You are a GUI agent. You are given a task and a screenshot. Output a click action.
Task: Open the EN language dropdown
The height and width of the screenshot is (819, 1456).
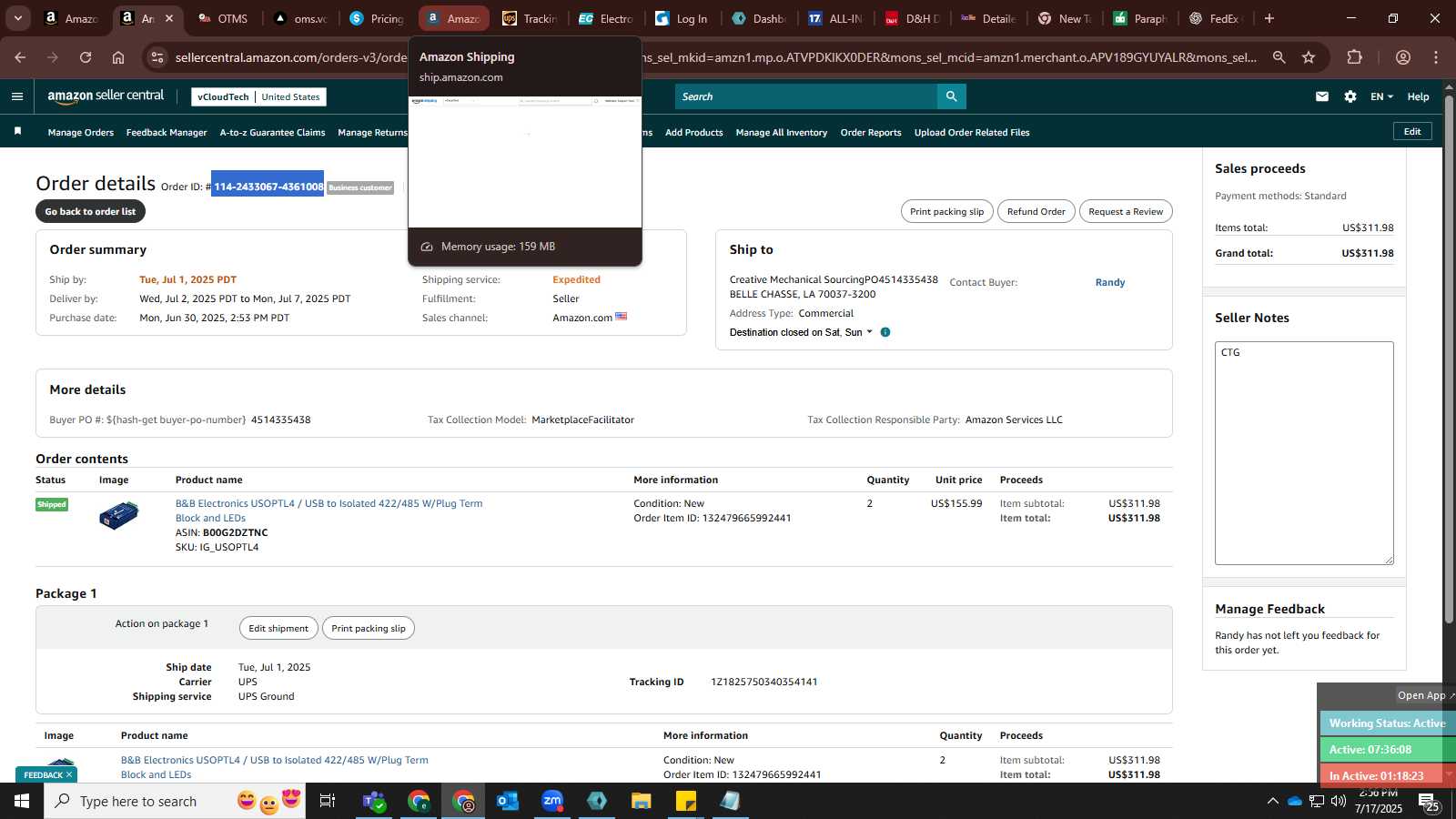pos(1381,96)
